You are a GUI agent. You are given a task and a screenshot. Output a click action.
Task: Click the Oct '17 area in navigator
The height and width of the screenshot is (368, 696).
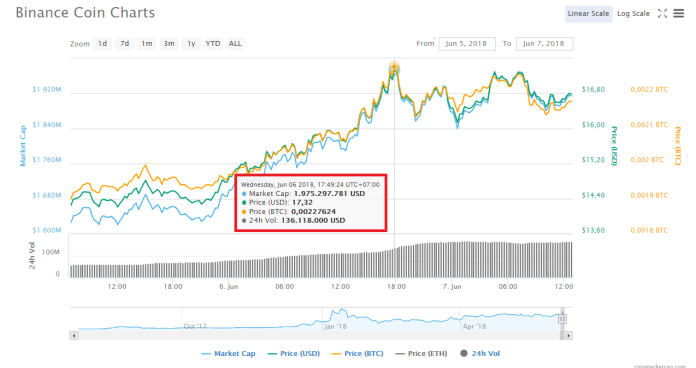195,326
